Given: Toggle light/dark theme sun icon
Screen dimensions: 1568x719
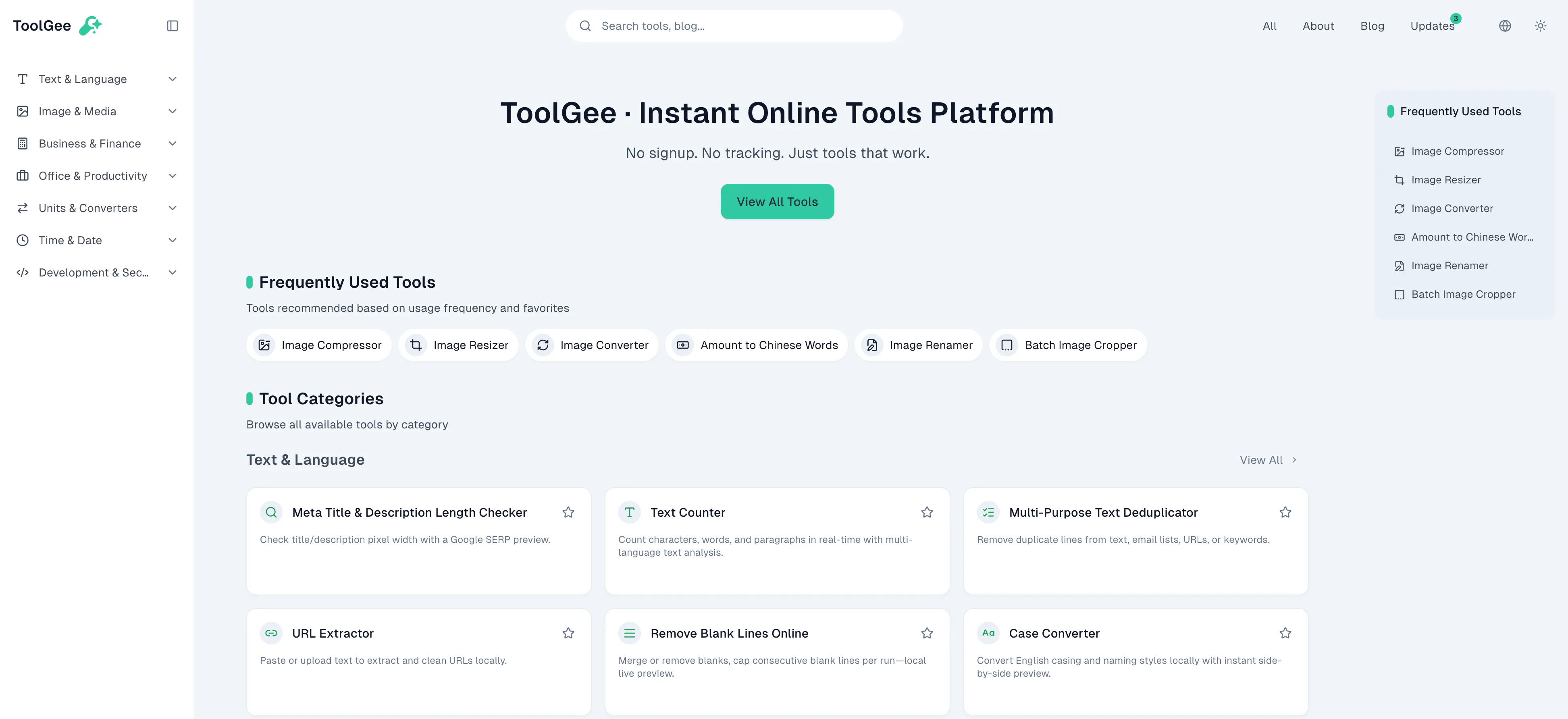Looking at the screenshot, I should pyautogui.click(x=1540, y=25).
